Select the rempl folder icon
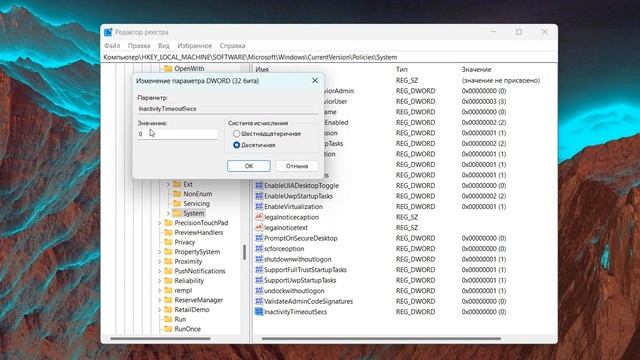Viewport: 640px width, 360px height. (168, 290)
